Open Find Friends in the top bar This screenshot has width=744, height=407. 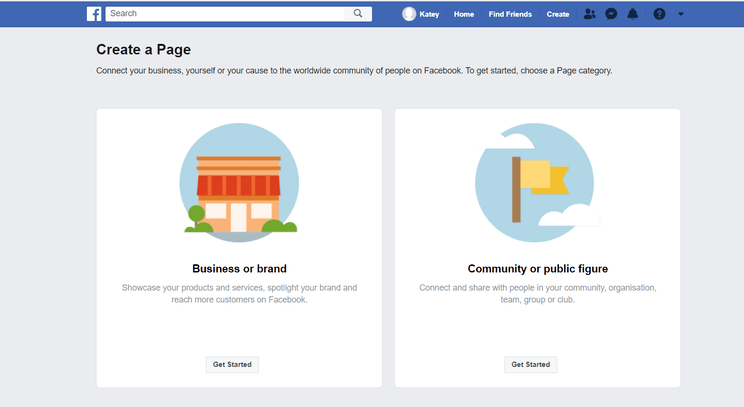(x=510, y=14)
